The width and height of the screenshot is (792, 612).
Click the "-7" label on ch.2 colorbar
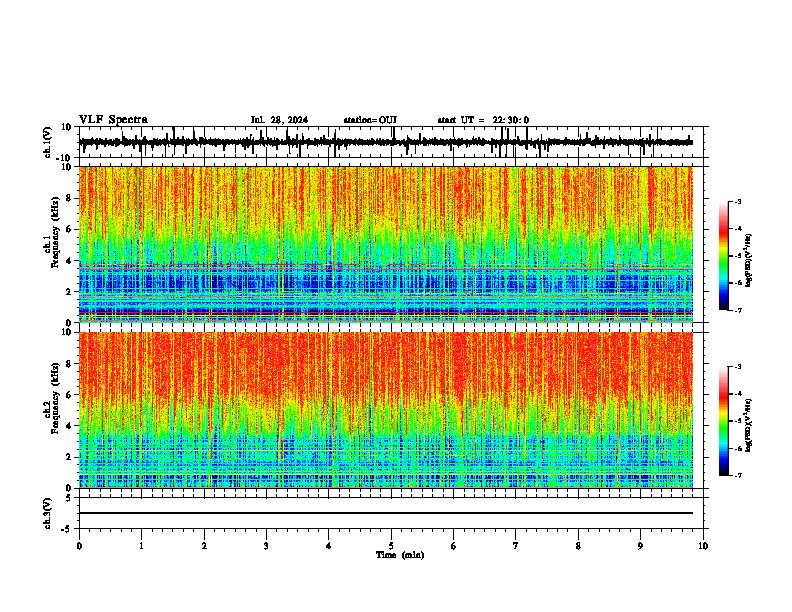(x=738, y=475)
